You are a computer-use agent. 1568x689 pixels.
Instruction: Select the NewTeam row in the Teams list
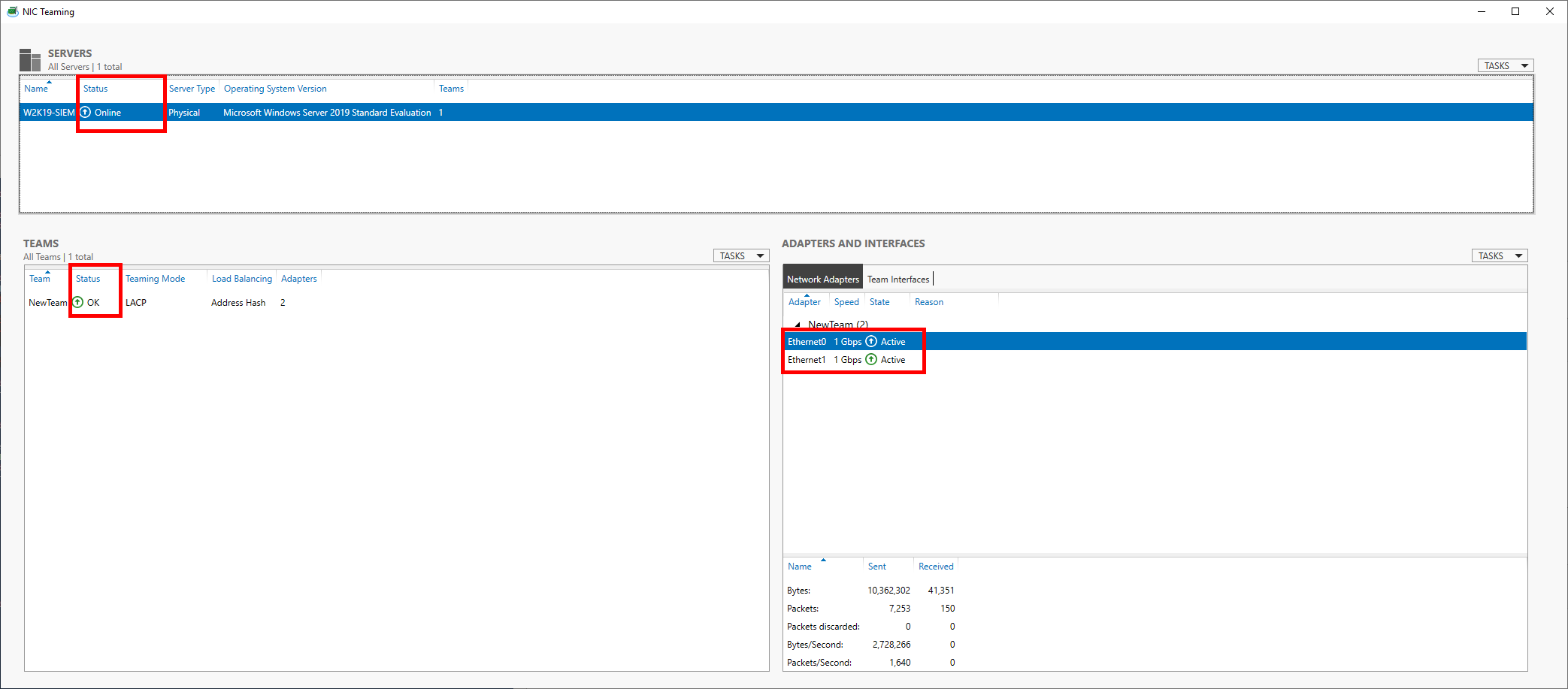coord(47,302)
